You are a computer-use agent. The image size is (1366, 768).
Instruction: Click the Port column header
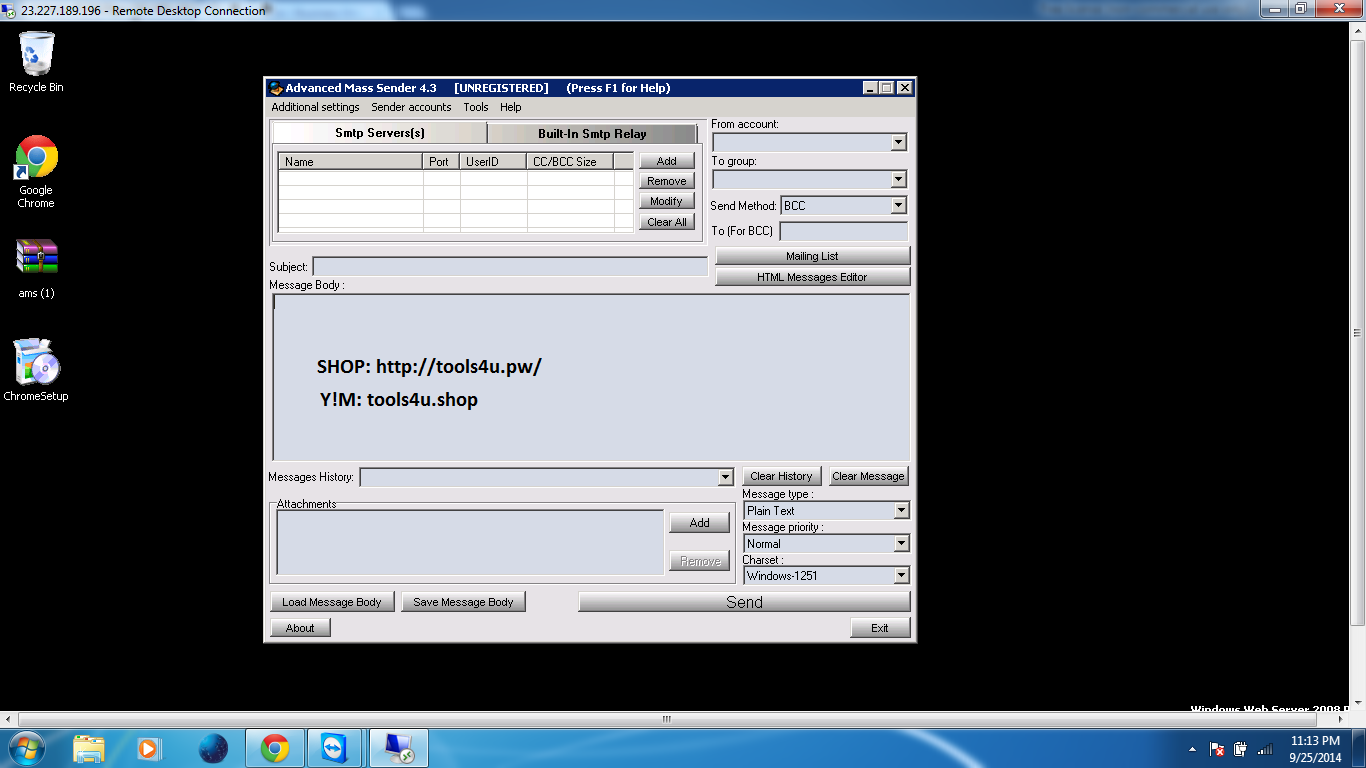pyautogui.click(x=441, y=161)
